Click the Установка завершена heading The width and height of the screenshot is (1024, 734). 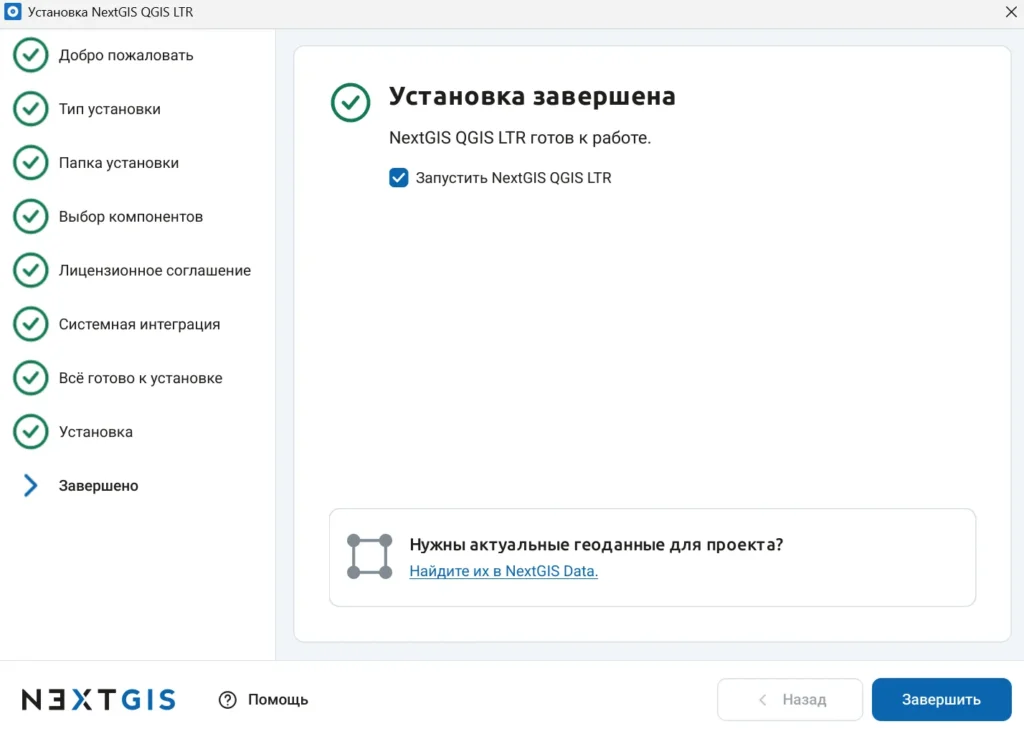(532, 96)
